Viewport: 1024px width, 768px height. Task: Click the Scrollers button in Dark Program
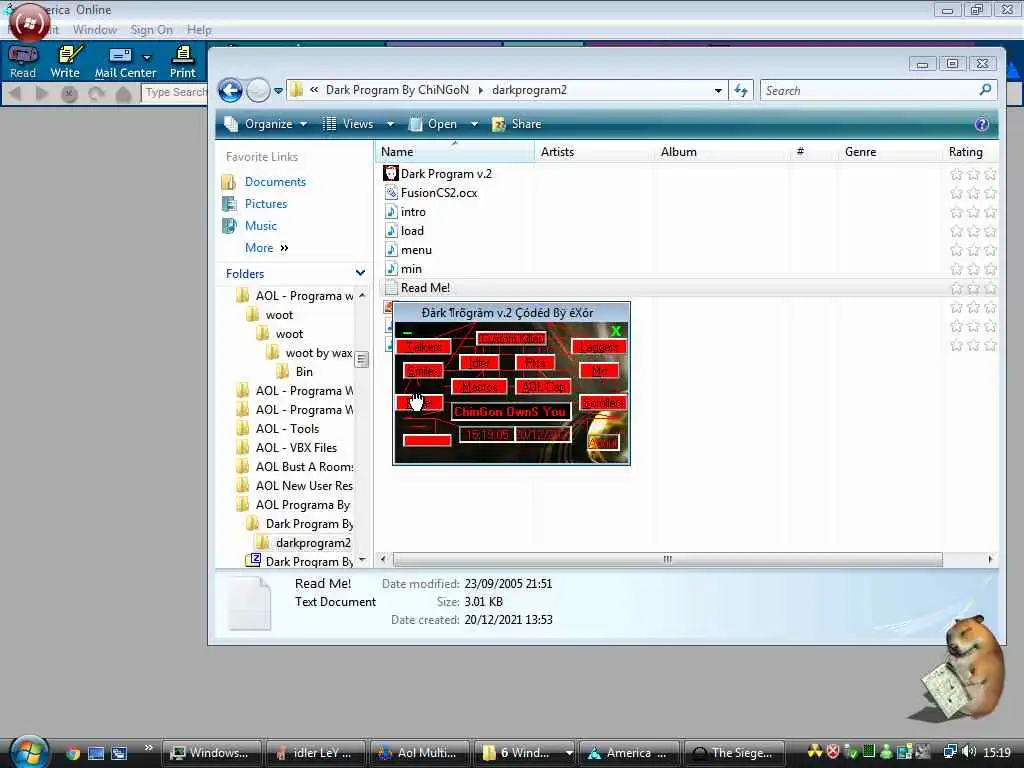coord(602,403)
